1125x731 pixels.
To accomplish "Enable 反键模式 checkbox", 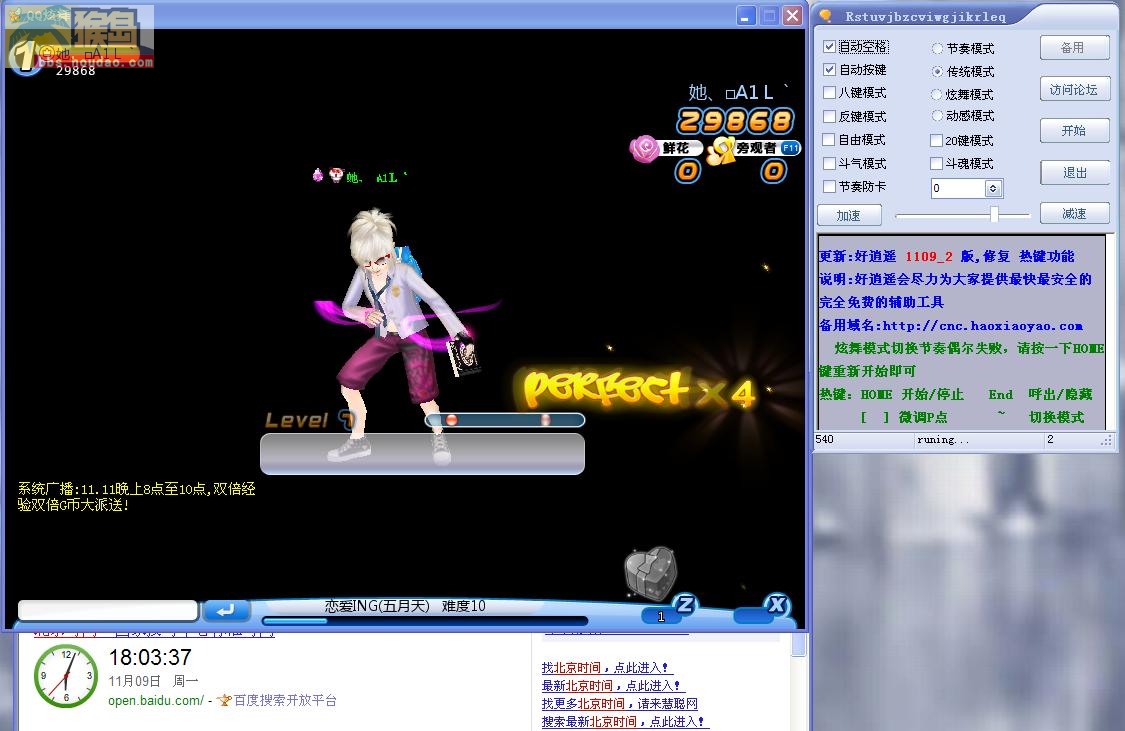I will click(x=829, y=116).
